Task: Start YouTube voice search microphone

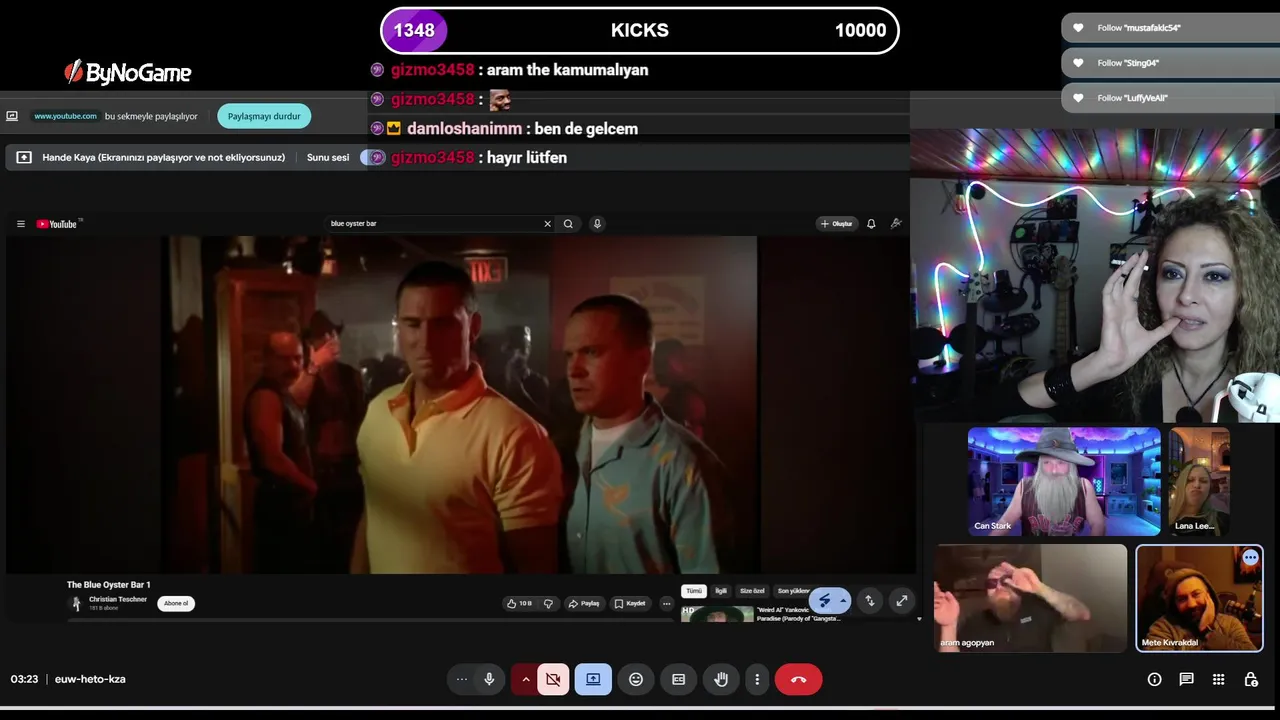Action: [597, 224]
